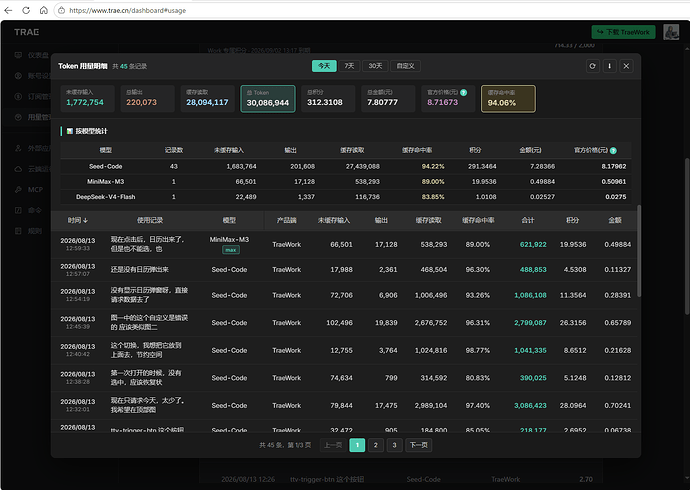
Task: Click the 合计 column header
Action: [528, 220]
